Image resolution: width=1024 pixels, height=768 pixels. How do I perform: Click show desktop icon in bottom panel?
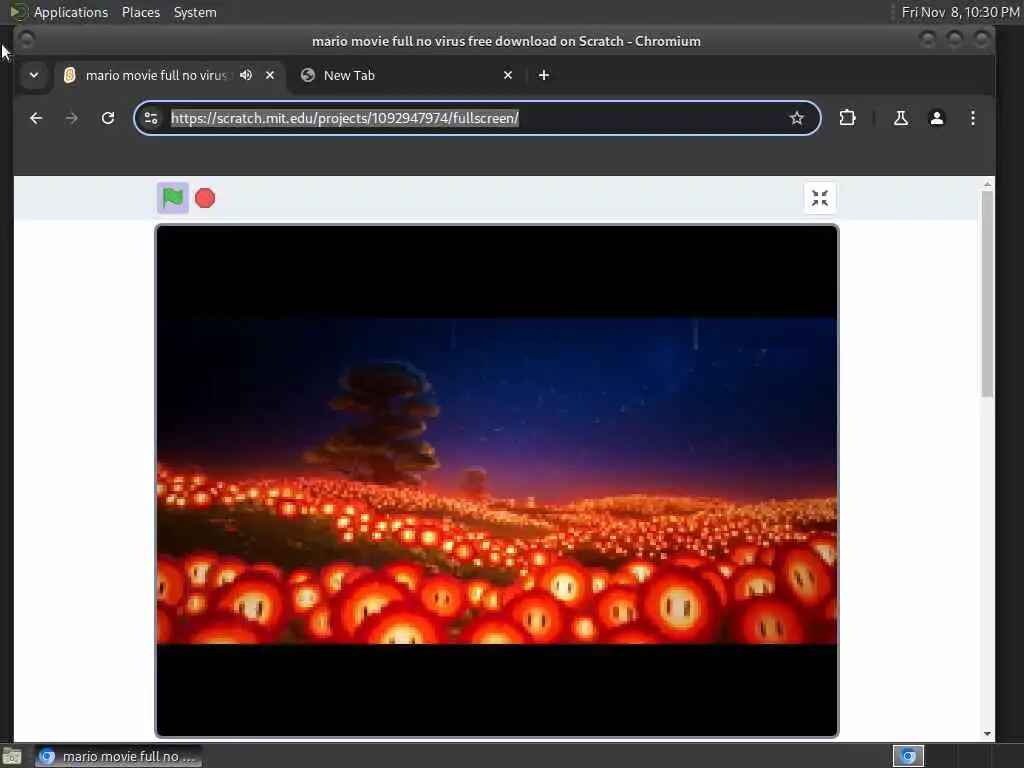pyautogui.click(x=12, y=756)
